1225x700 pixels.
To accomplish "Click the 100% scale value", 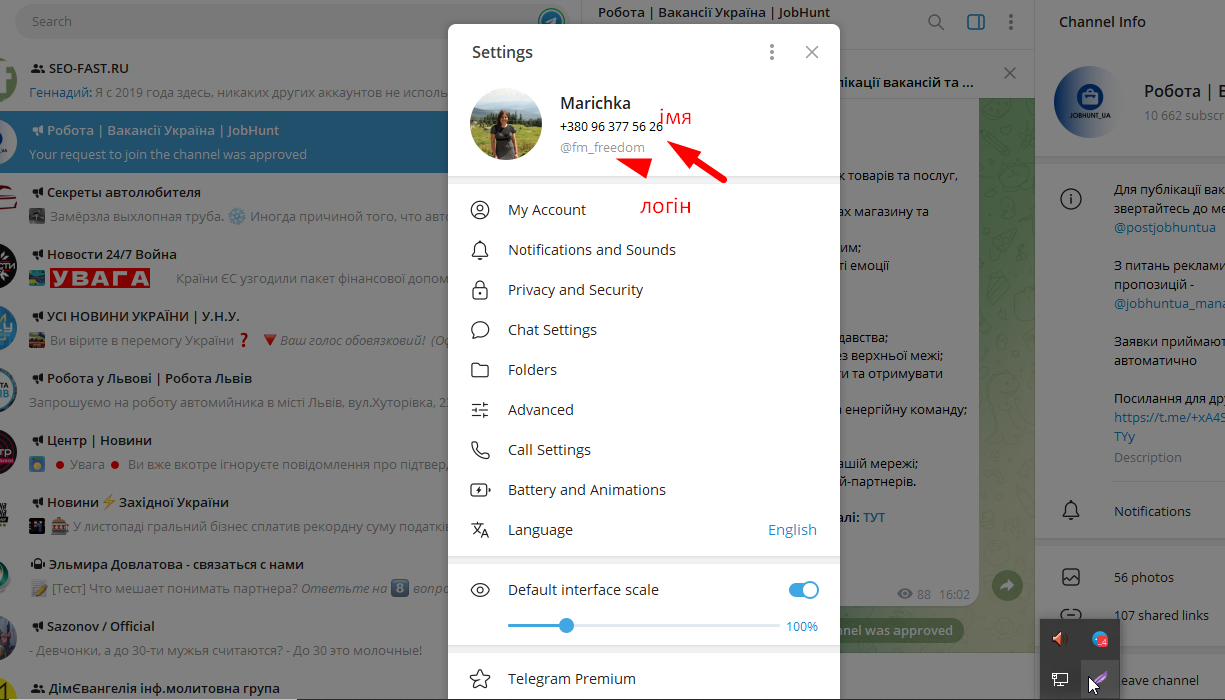I will (802, 627).
